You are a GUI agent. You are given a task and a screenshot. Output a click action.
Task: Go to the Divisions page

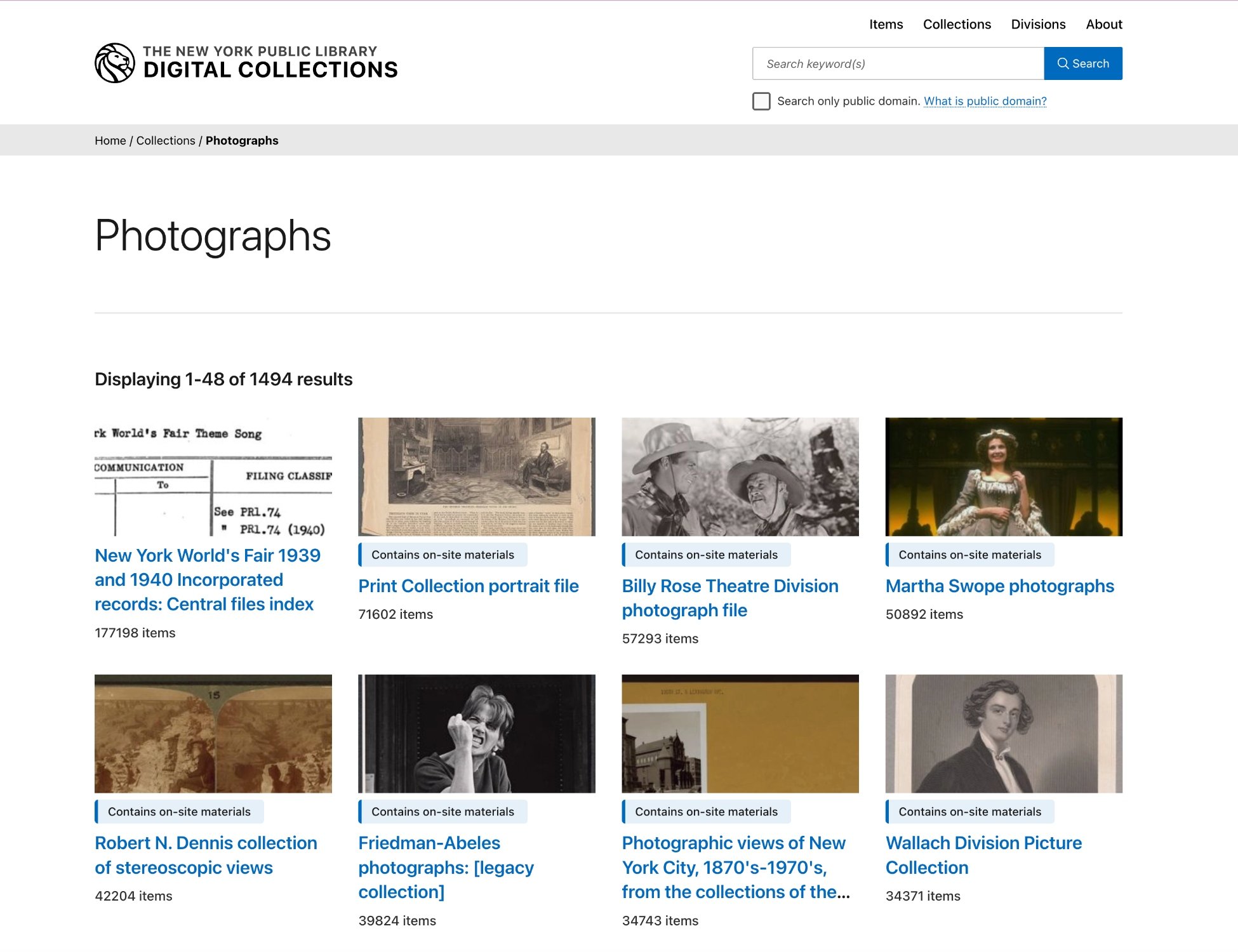[1038, 24]
